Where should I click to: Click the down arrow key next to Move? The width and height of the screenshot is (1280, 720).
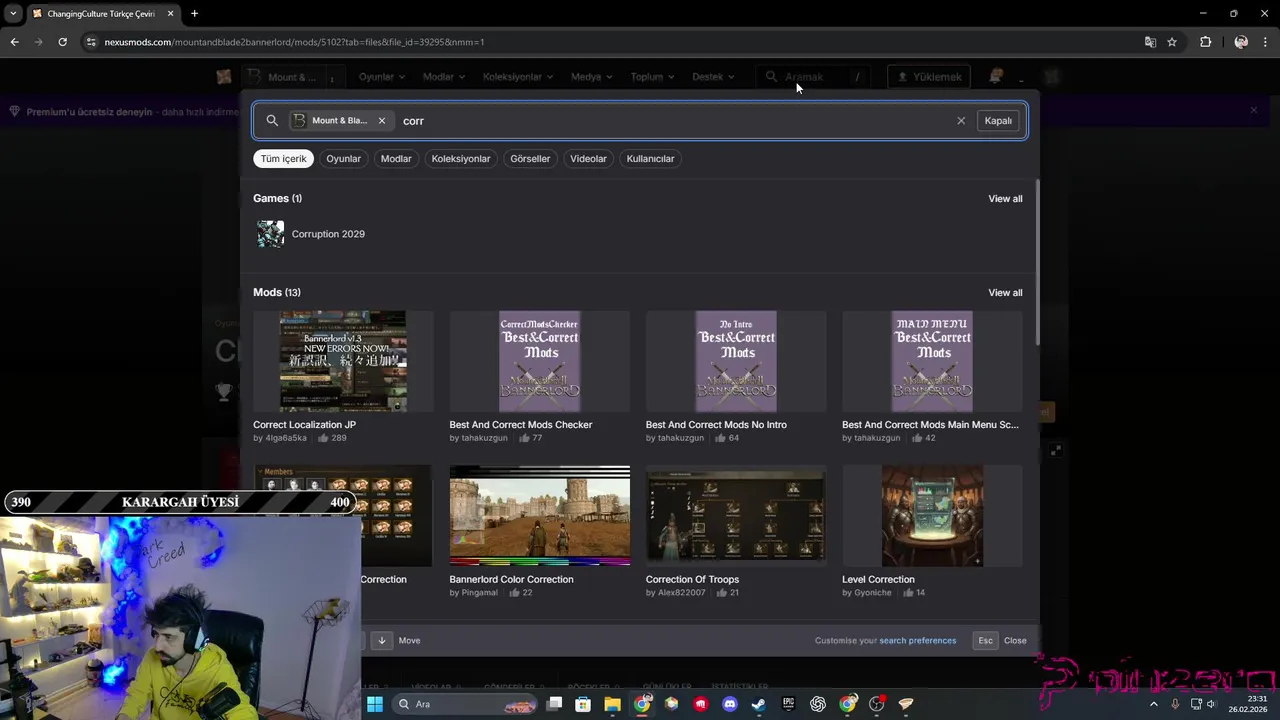(x=381, y=641)
